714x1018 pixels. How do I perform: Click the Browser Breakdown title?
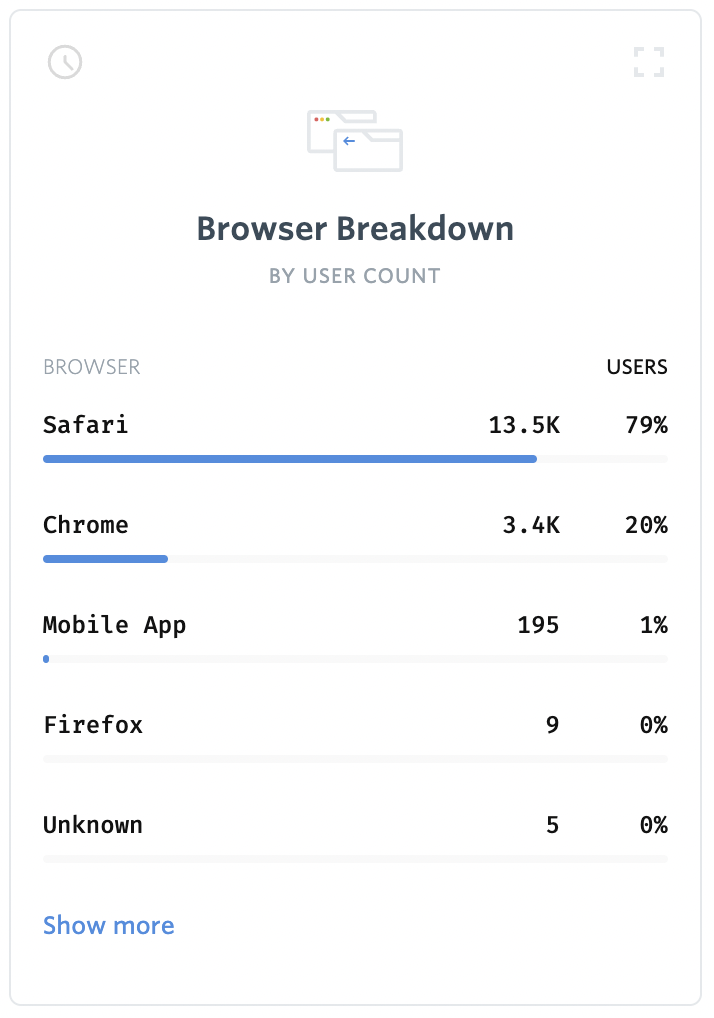point(355,229)
